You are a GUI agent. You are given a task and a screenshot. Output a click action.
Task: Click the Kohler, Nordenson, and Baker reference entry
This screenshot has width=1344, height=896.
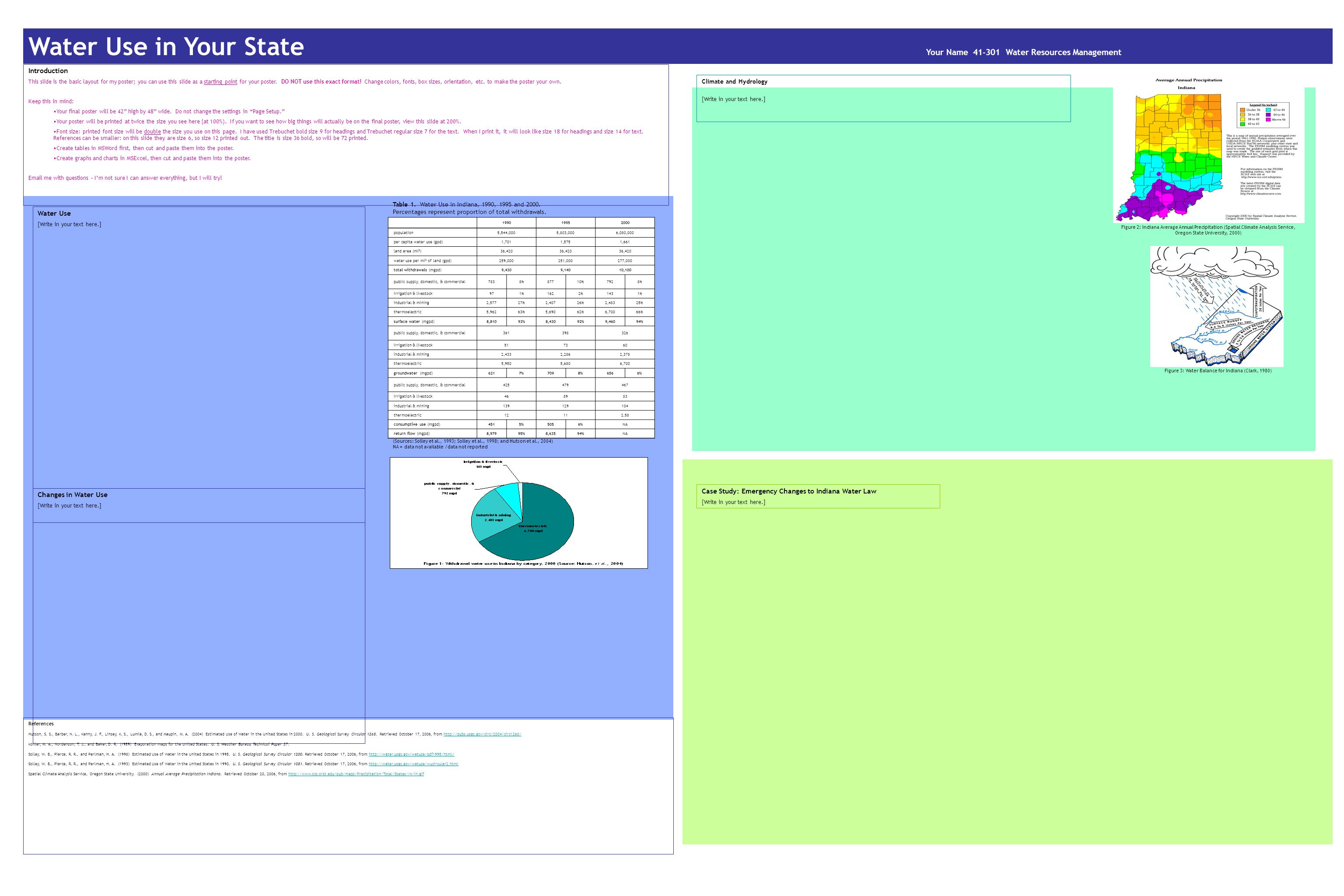tap(159, 744)
